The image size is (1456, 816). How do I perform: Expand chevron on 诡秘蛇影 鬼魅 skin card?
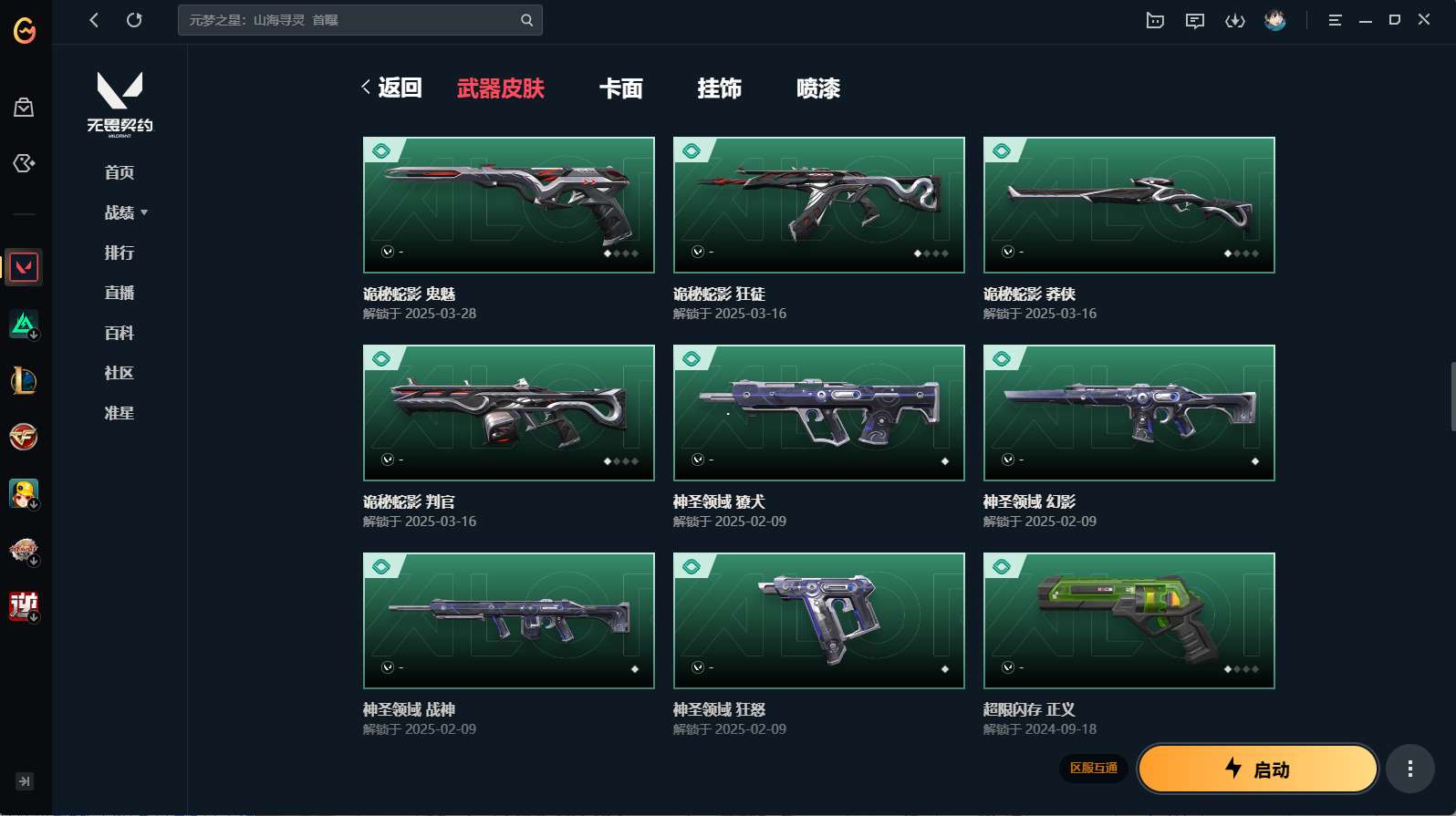click(387, 252)
